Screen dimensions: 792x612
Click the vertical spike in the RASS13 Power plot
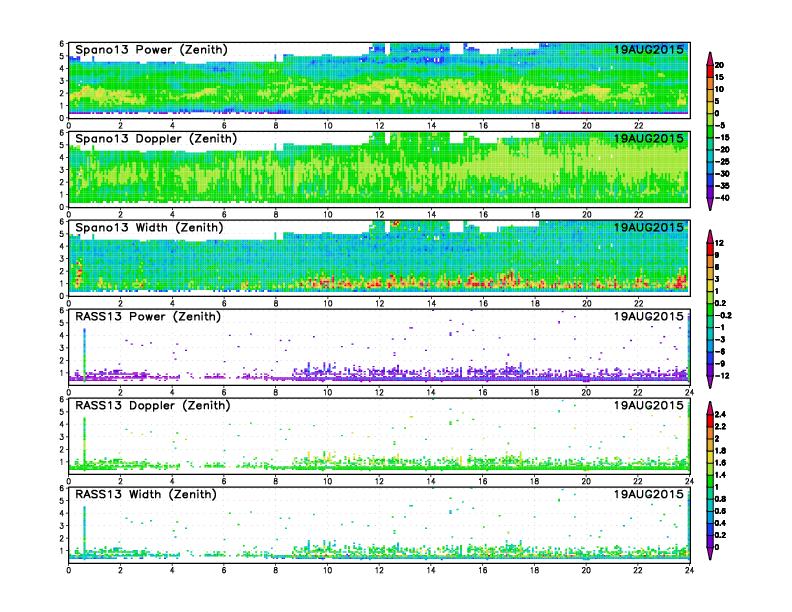coord(84,353)
